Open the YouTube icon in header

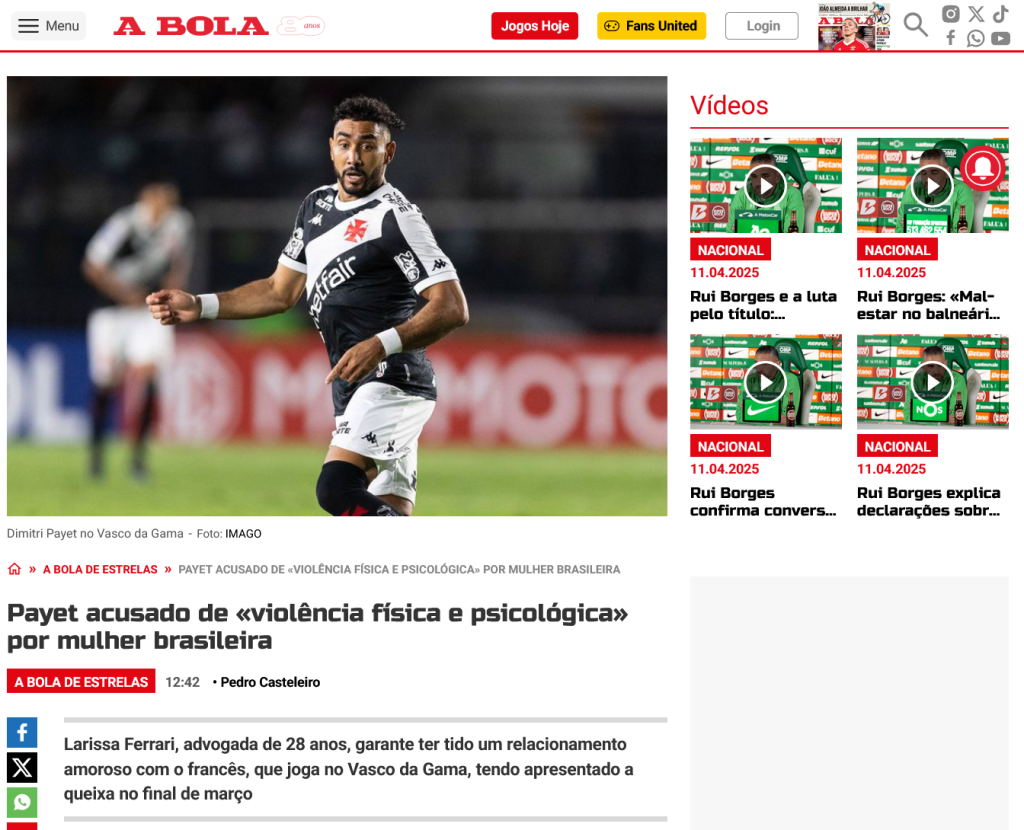coord(1000,39)
